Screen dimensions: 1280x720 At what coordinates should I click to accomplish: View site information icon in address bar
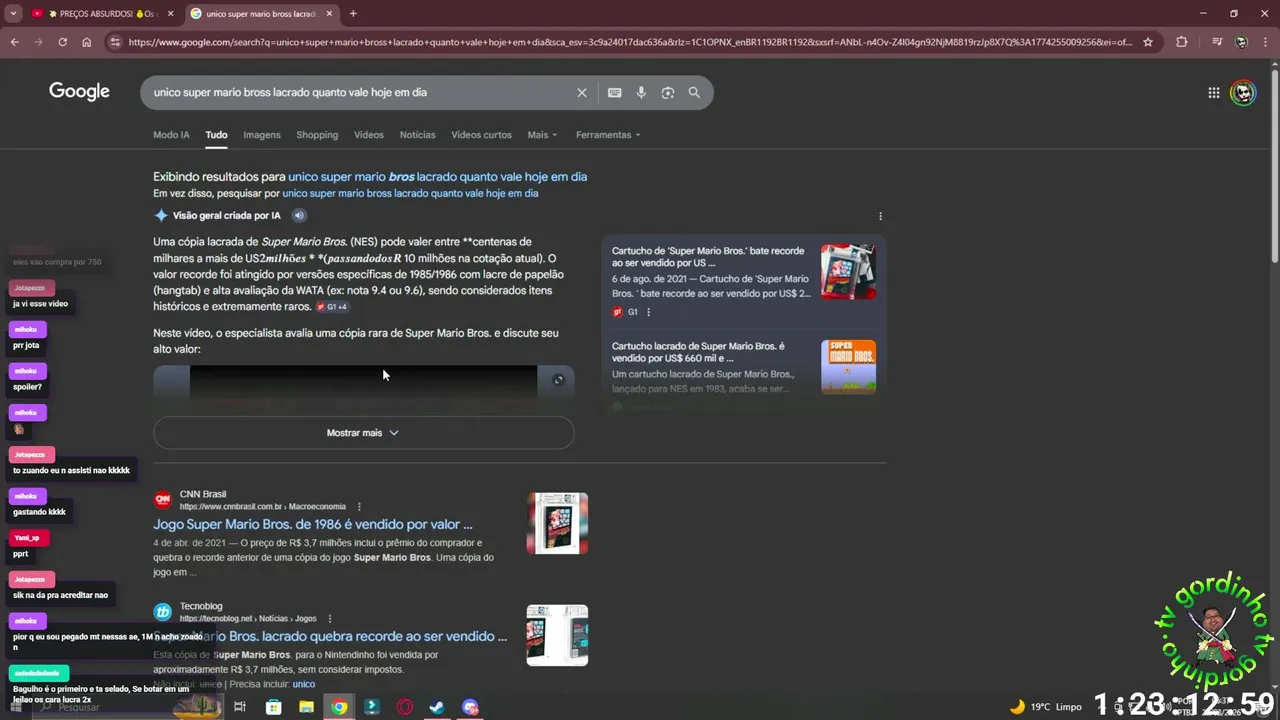115,42
